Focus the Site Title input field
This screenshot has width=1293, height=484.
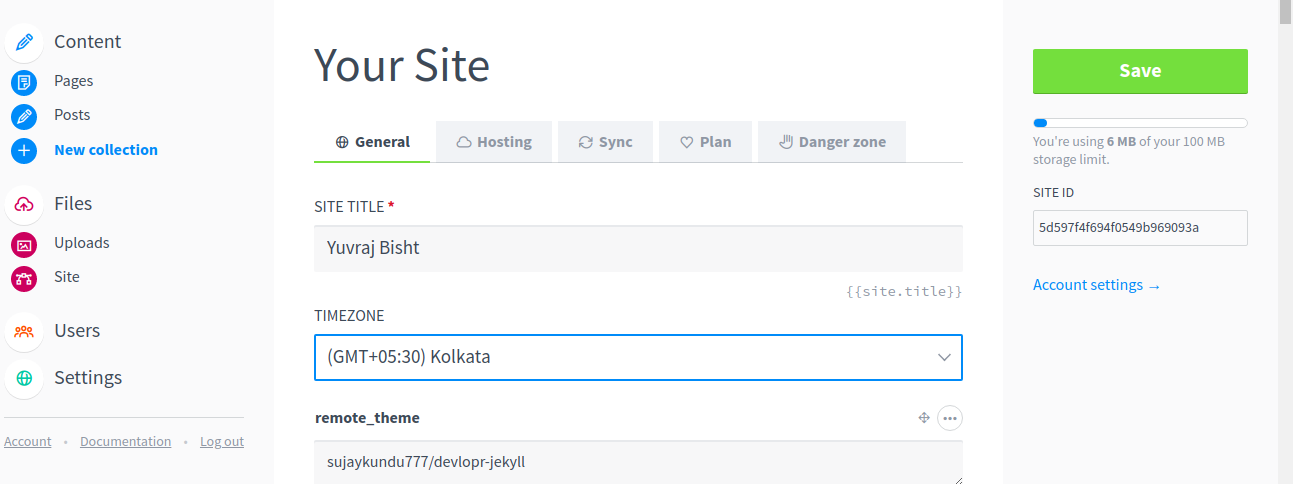(x=638, y=248)
